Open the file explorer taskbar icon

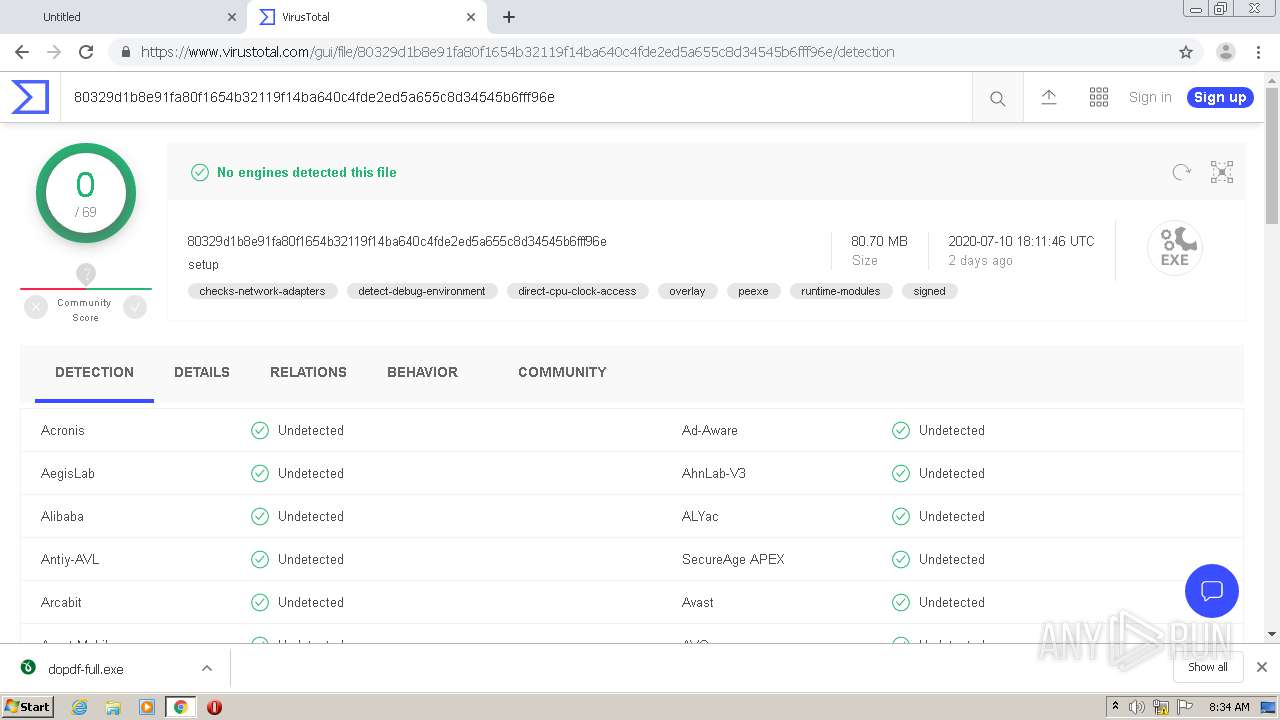click(113, 707)
